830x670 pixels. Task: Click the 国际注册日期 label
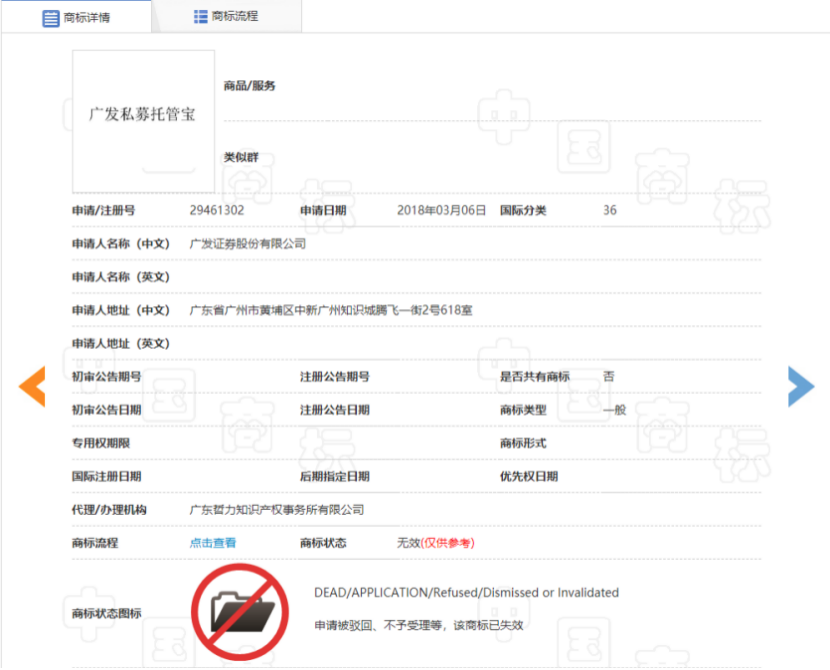[x=106, y=476]
